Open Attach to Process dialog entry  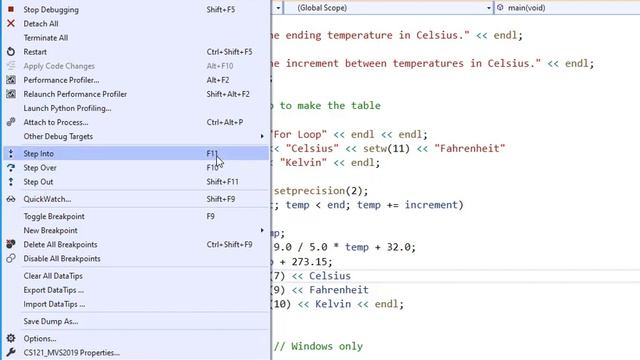(136, 122)
